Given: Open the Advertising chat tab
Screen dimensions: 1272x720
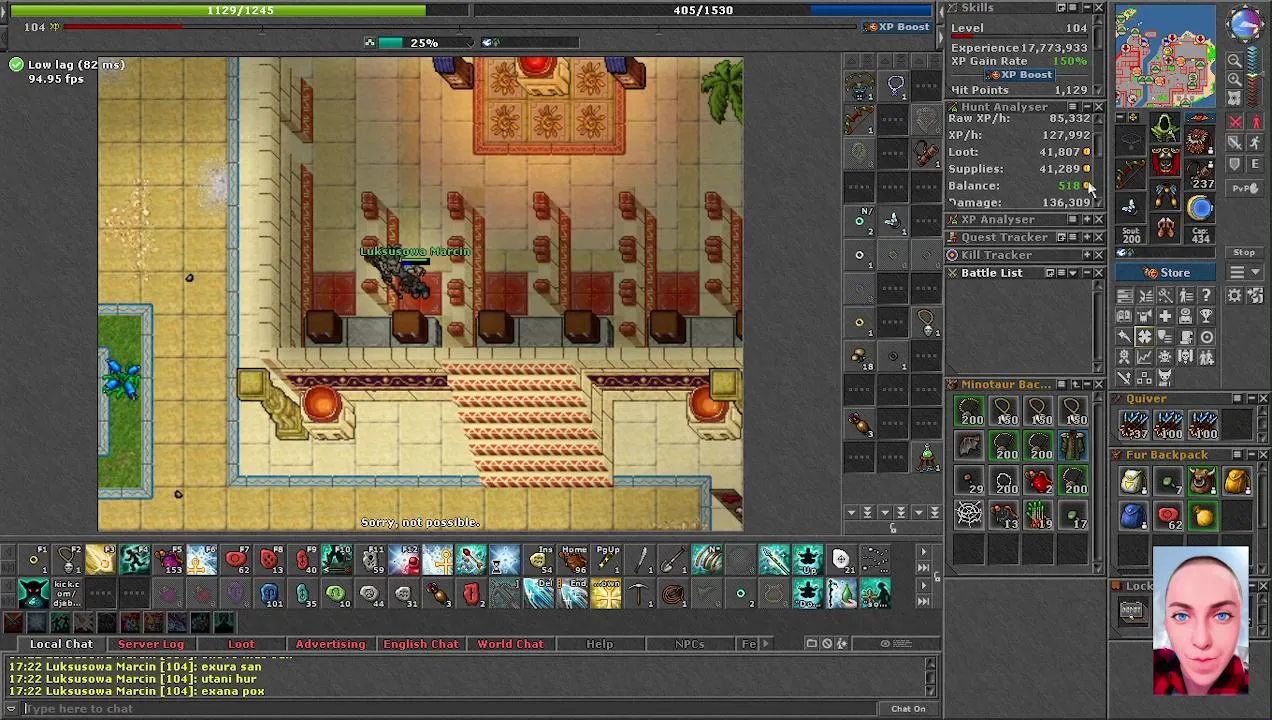Looking at the screenshot, I should click(330, 644).
